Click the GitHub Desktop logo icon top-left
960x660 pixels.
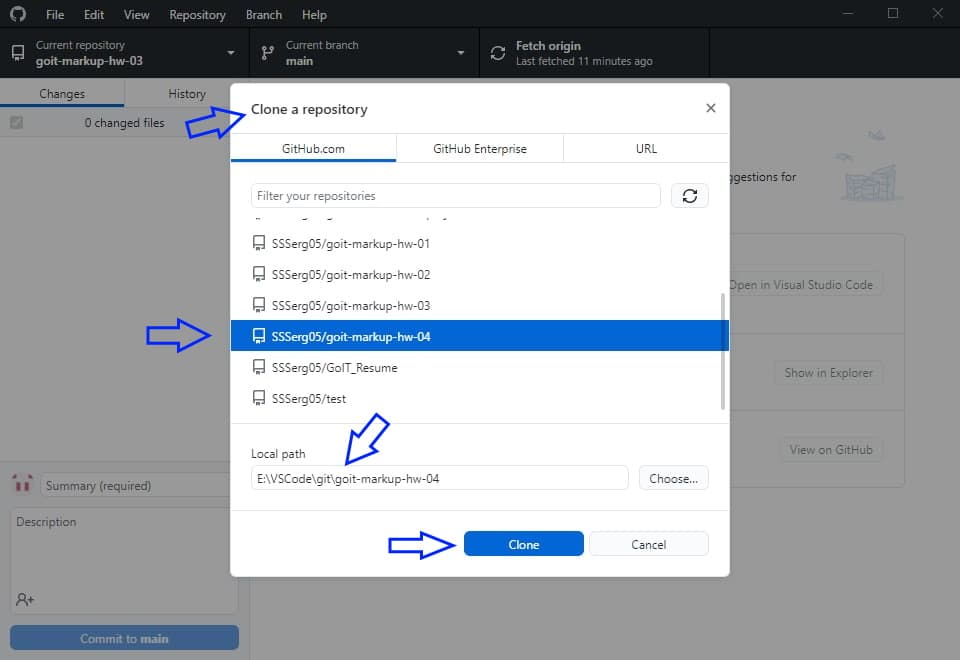point(17,14)
